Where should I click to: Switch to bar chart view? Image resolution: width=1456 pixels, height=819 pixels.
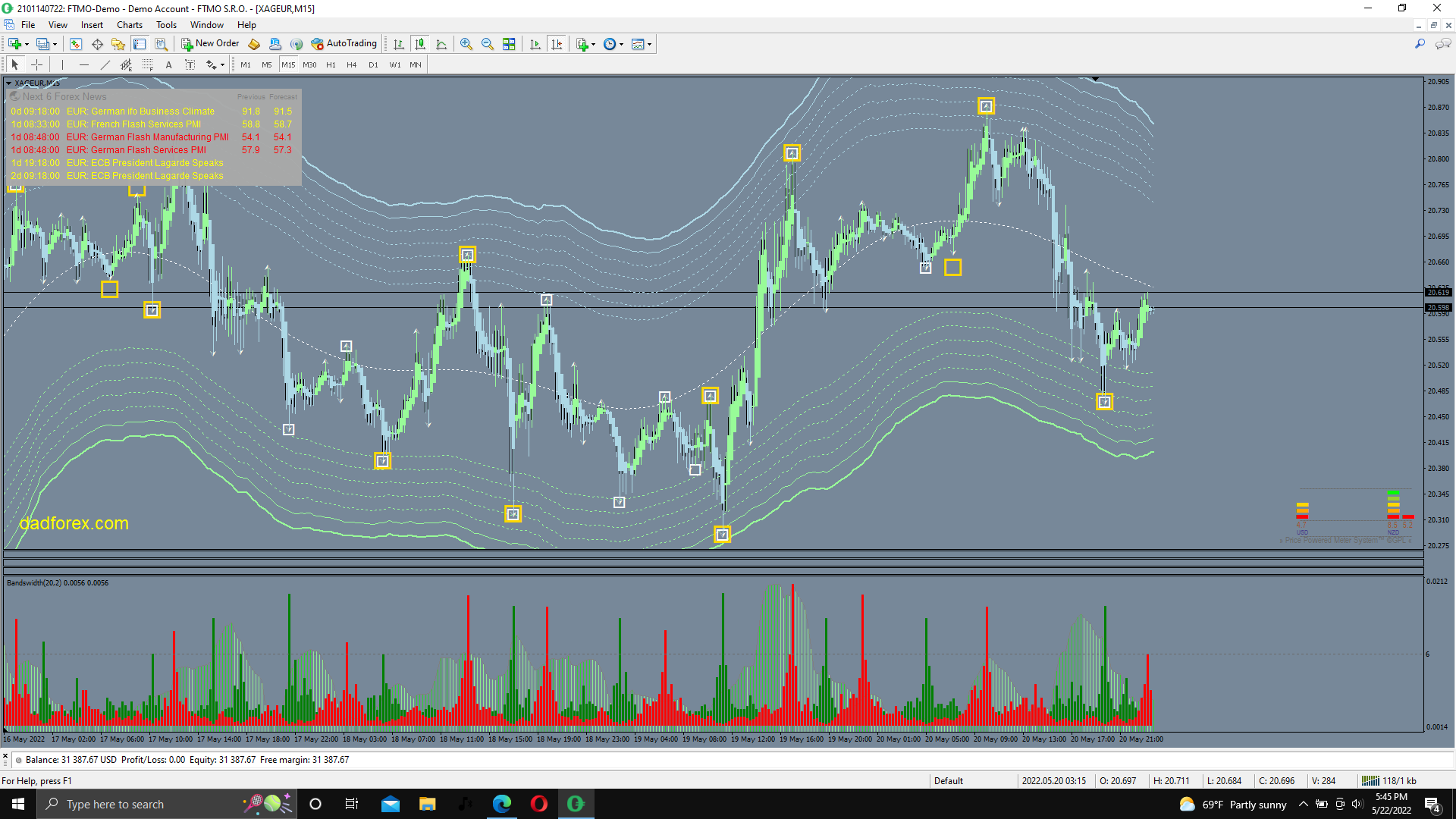click(x=399, y=44)
